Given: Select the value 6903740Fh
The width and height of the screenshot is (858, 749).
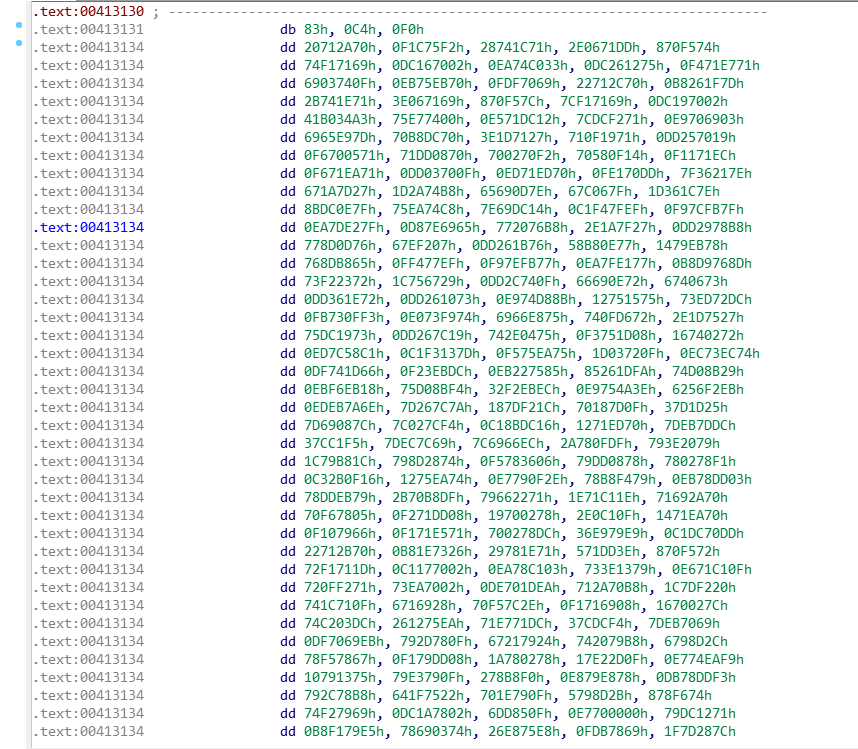Looking at the screenshot, I should [340, 84].
